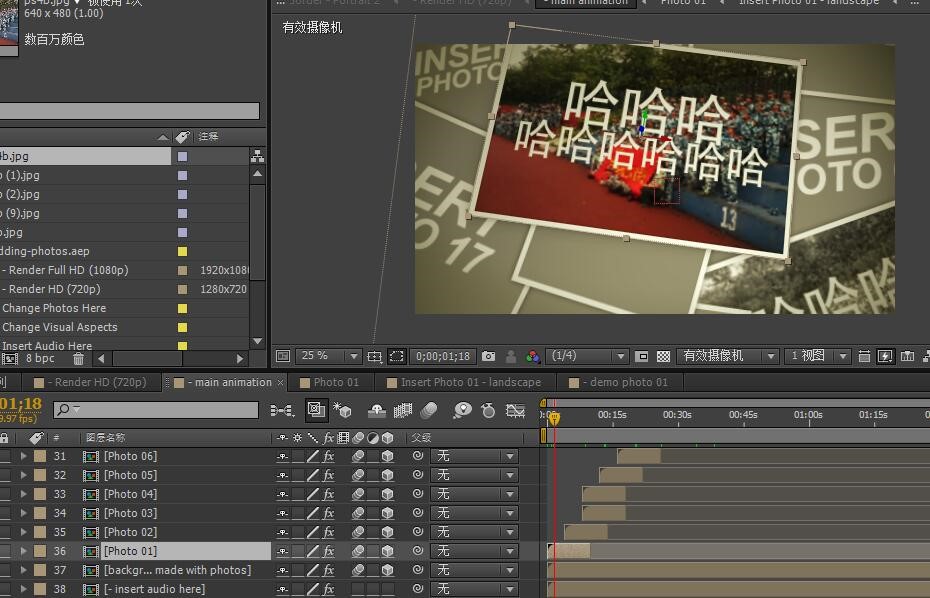The image size is (930, 598).
Task: Open parent dropdown for Photo 06 layer
Action: (474, 456)
